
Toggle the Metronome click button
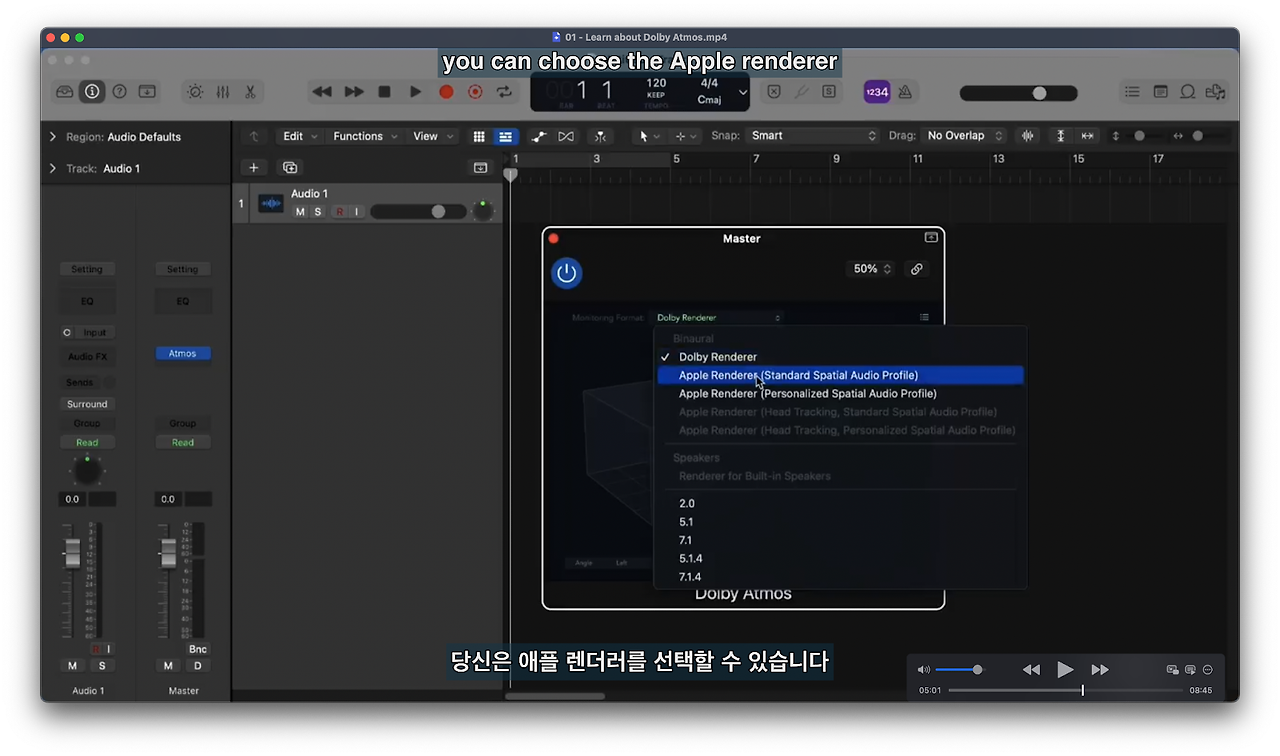(905, 91)
